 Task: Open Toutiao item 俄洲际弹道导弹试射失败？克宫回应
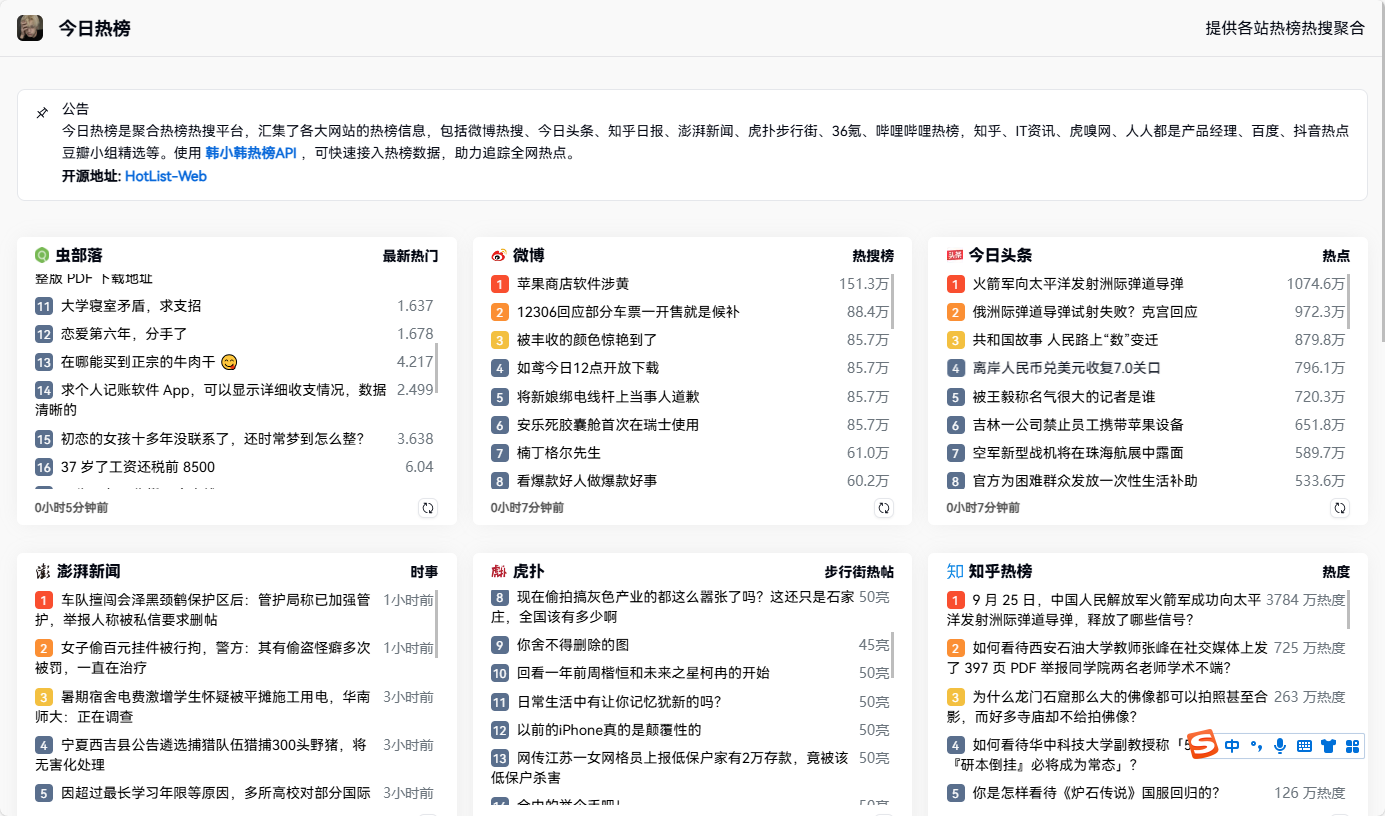pyautogui.click(x=1085, y=312)
